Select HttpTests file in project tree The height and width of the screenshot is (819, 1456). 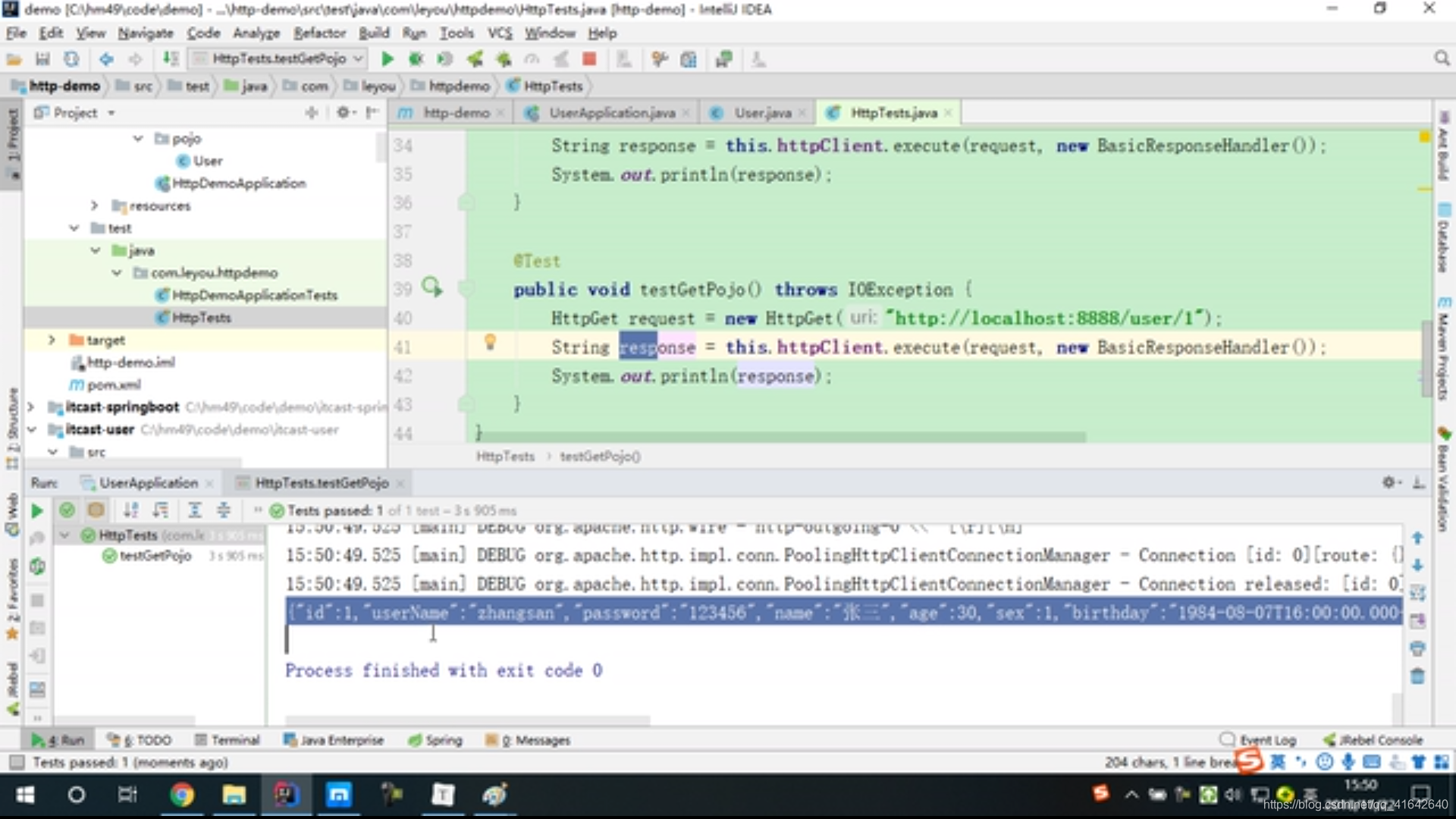pos(201,318)
